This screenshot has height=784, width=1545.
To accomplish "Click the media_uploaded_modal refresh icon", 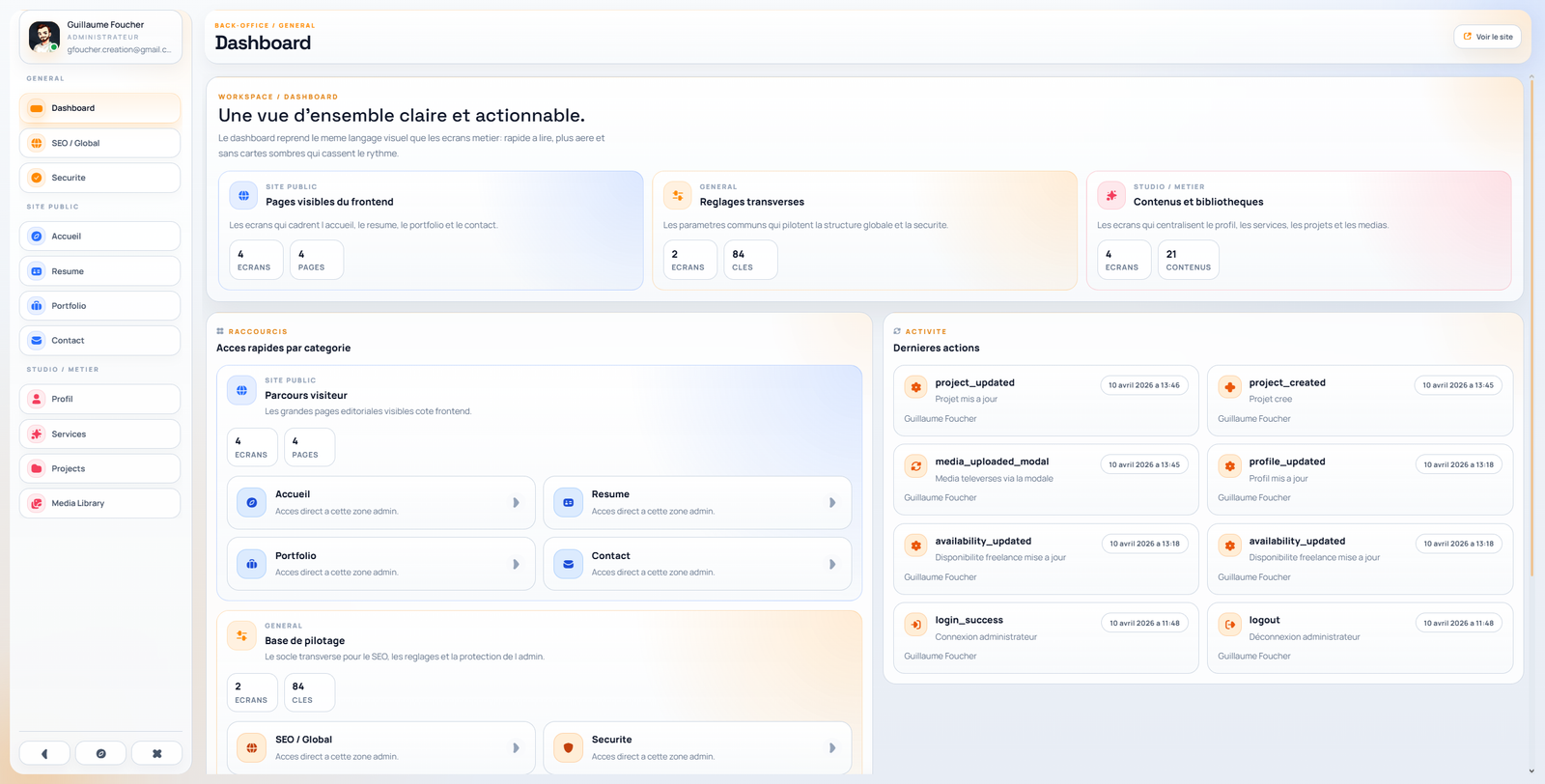I will click(915, 466).
